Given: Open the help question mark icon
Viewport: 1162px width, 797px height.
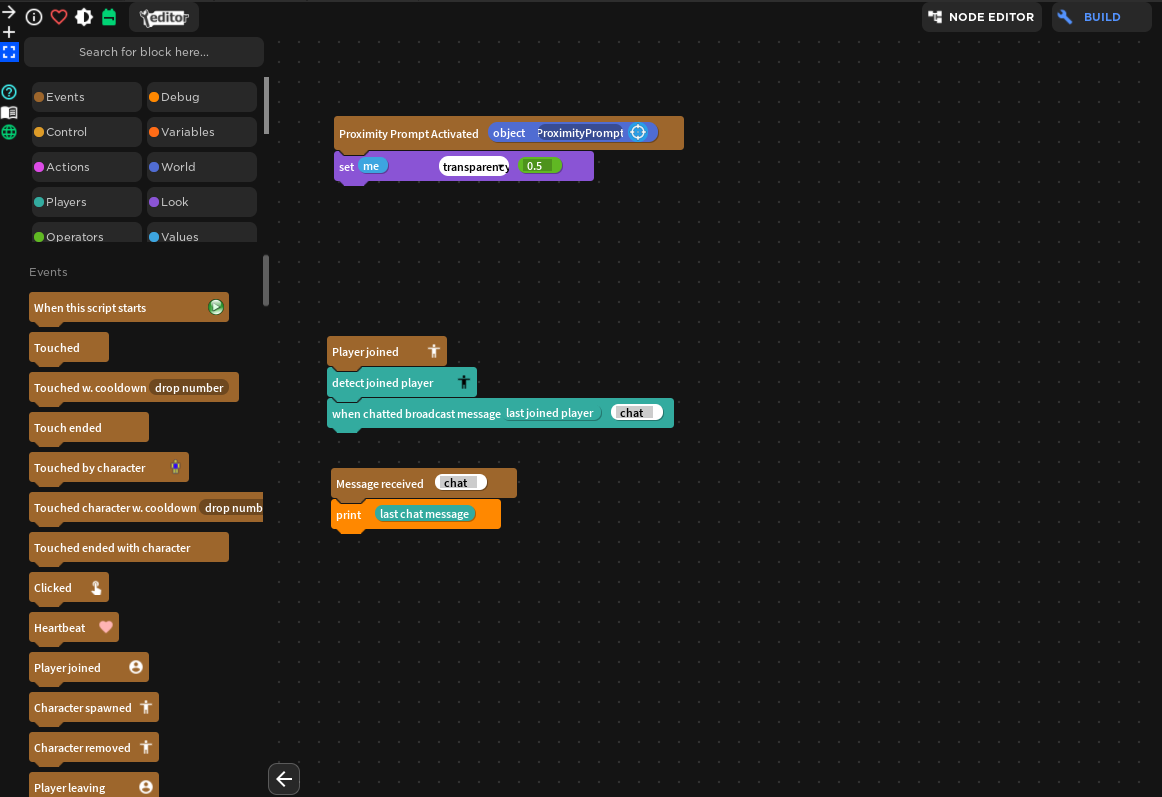Looking at the screenshot, I should pyautogui.click(x=9, y=91).
